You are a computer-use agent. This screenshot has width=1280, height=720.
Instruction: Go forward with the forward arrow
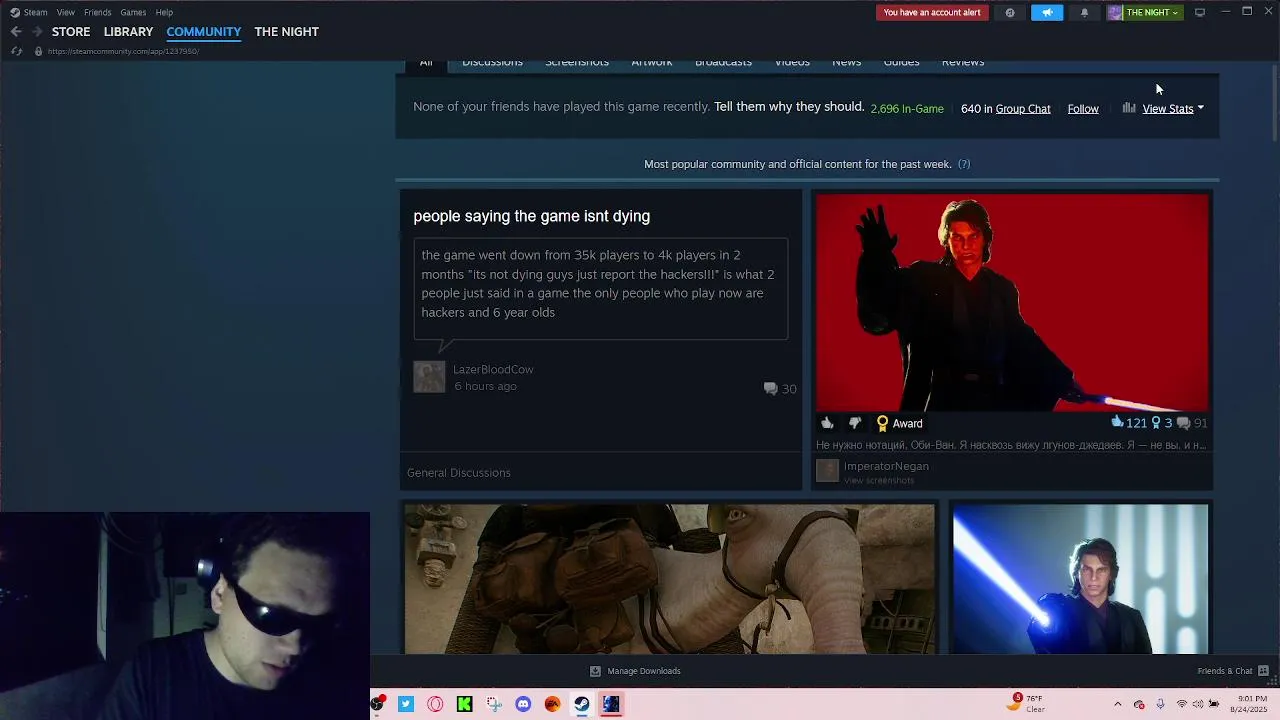coord(37,32)
